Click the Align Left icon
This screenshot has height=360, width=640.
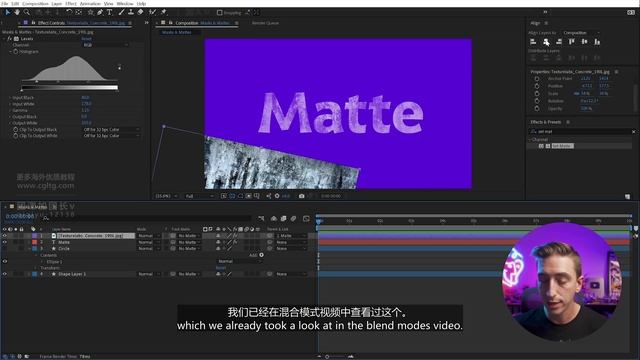533,42
